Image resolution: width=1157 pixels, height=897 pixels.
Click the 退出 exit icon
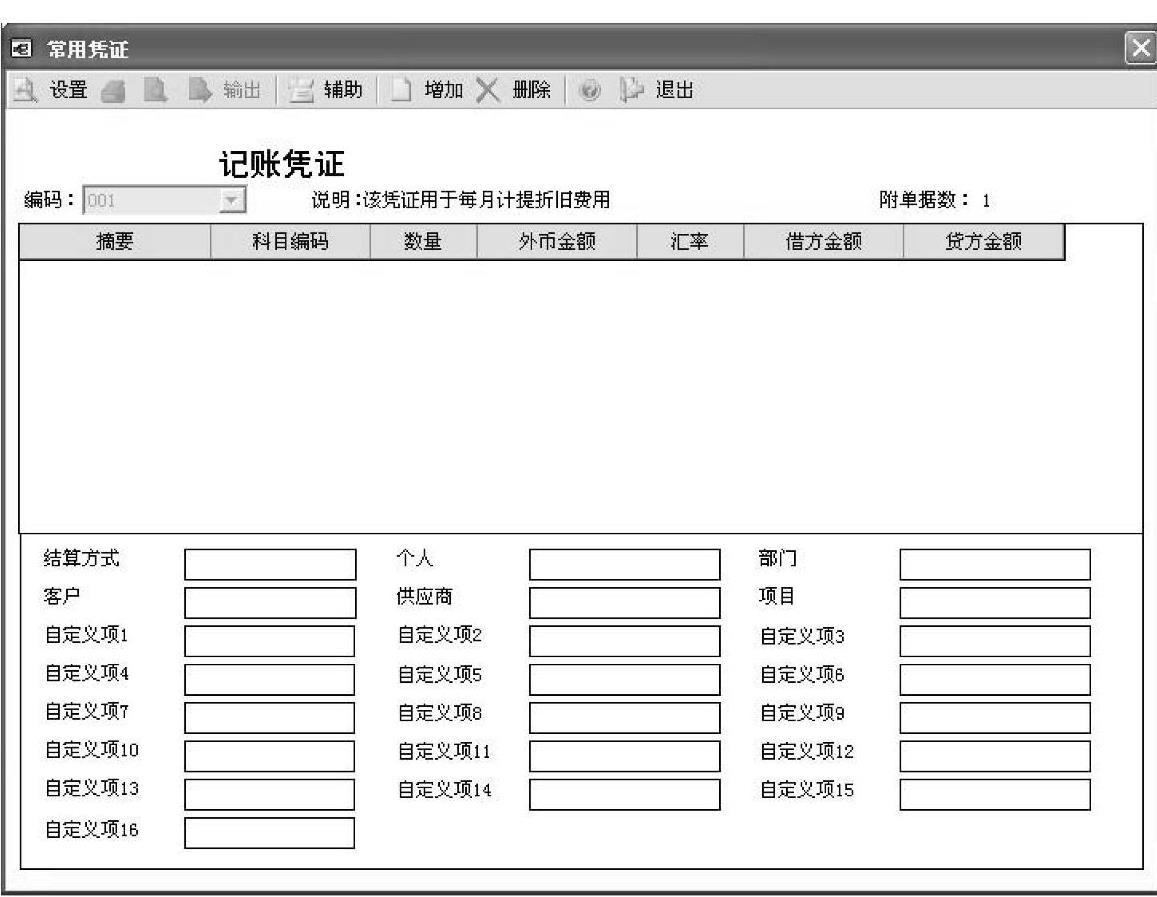tap(631, 91)
